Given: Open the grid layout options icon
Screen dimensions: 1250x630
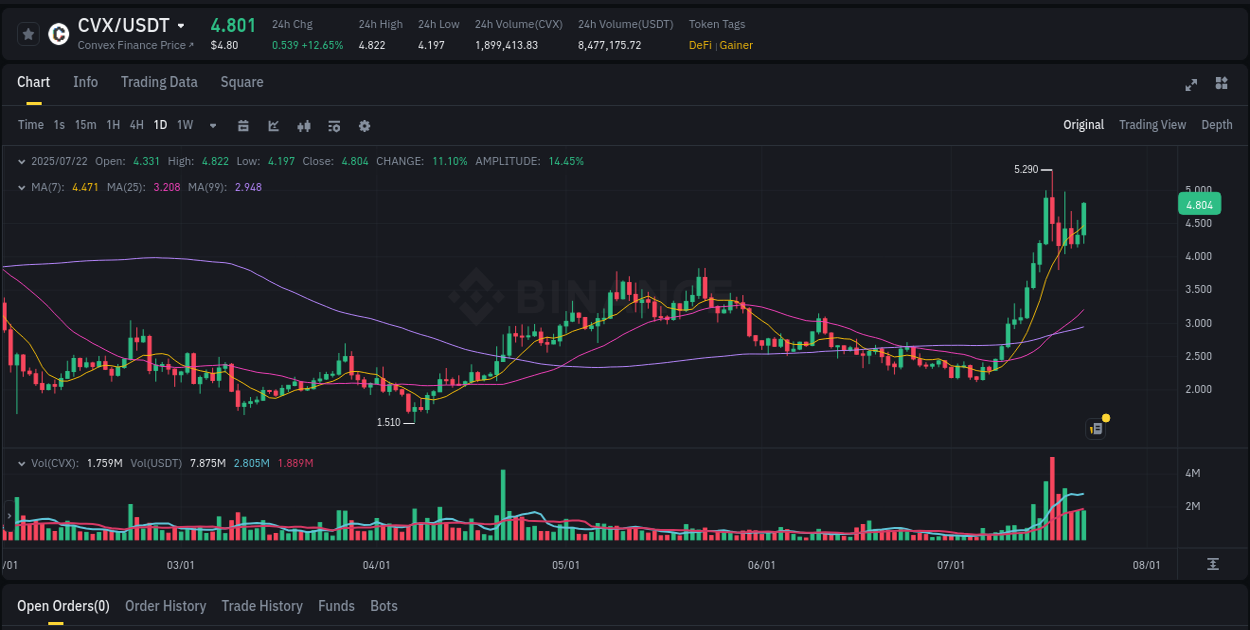Looking at the screenshot, I should [1220, 85].
